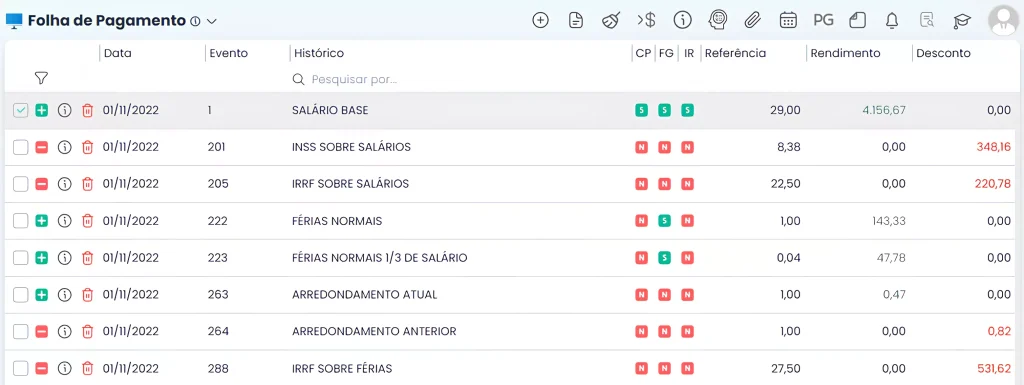Click the Histórico column header
Image resolution: width=1024 pixels, height=385 pixels.
[x=319, y=54]
